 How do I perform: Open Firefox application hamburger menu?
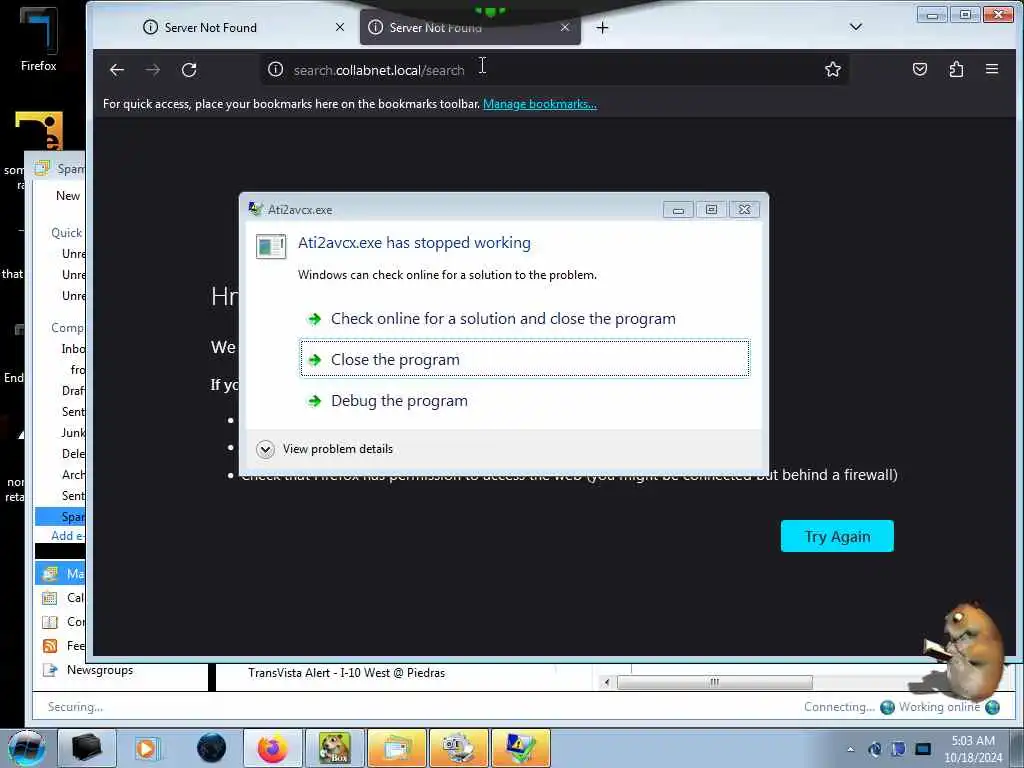[x=992, y=69]
